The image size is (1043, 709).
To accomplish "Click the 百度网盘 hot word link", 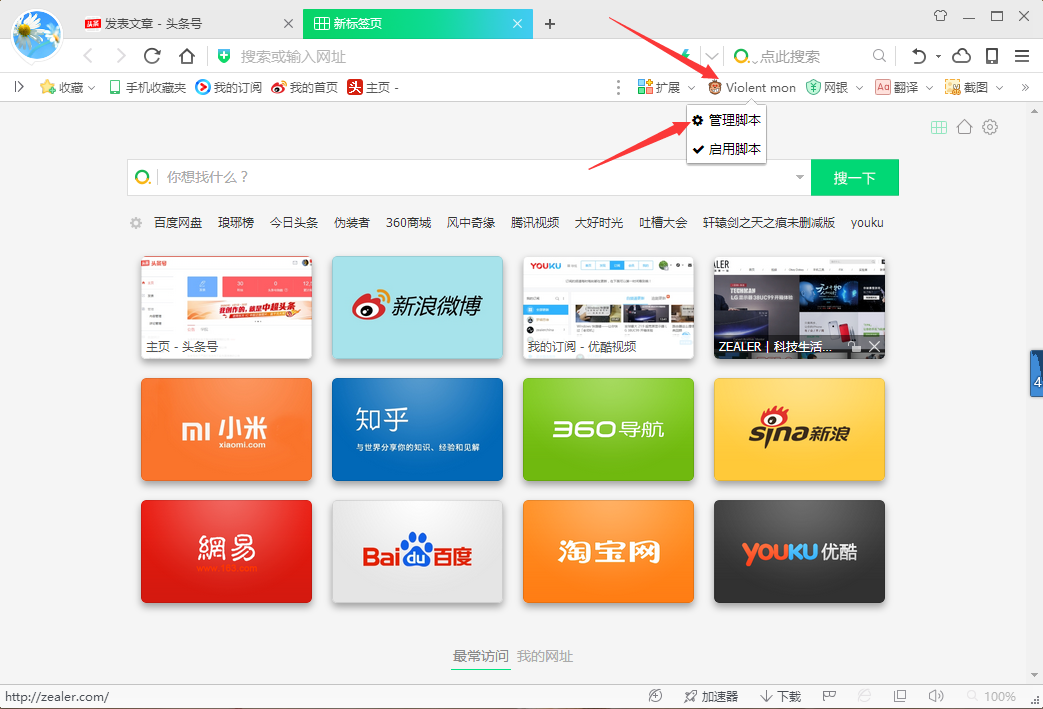I will coord(178,223).
